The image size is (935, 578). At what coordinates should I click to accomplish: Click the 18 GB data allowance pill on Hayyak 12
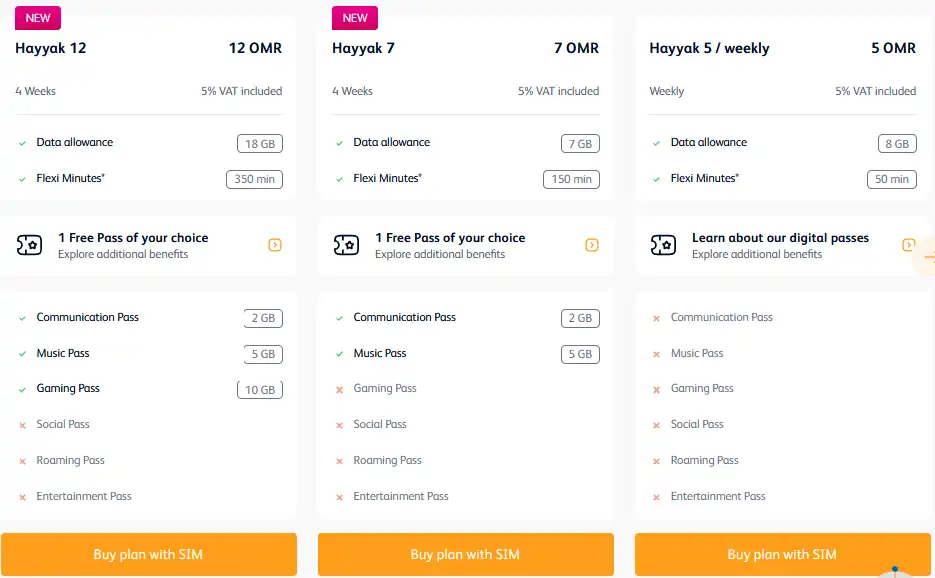[260, 143]
